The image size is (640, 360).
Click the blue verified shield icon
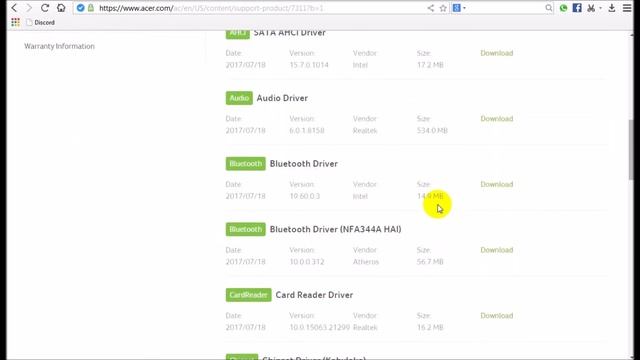pyautogui.click(x=80, y=8)
